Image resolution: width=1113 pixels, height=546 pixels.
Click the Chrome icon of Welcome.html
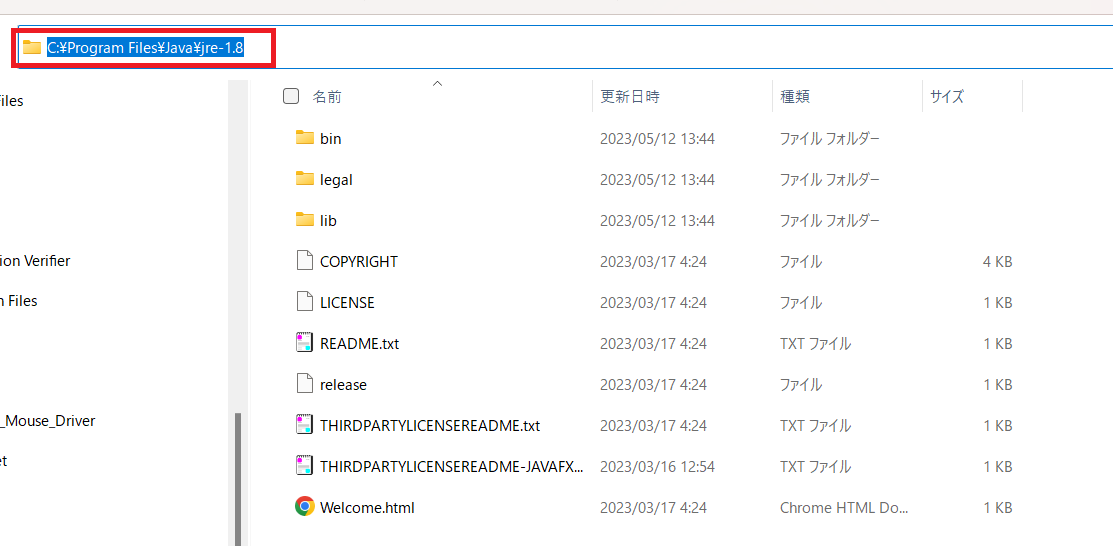tap(305, 507)
